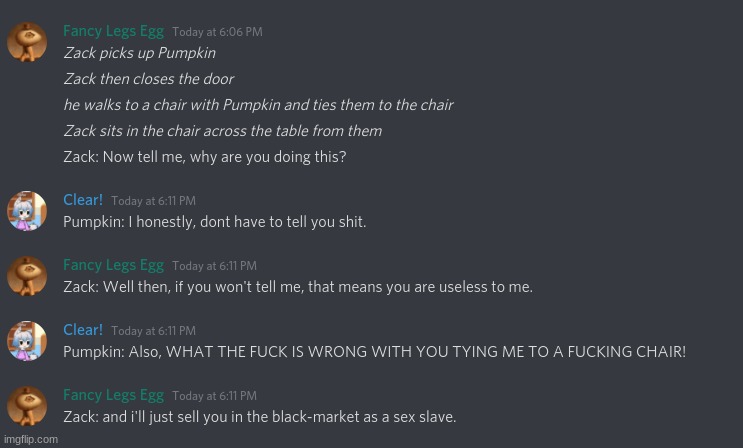Select Pumpkin's 'I honestly, dont have to' message
Image resolution: width=743 pixels, height=448 pixels.
pos(215,222)
